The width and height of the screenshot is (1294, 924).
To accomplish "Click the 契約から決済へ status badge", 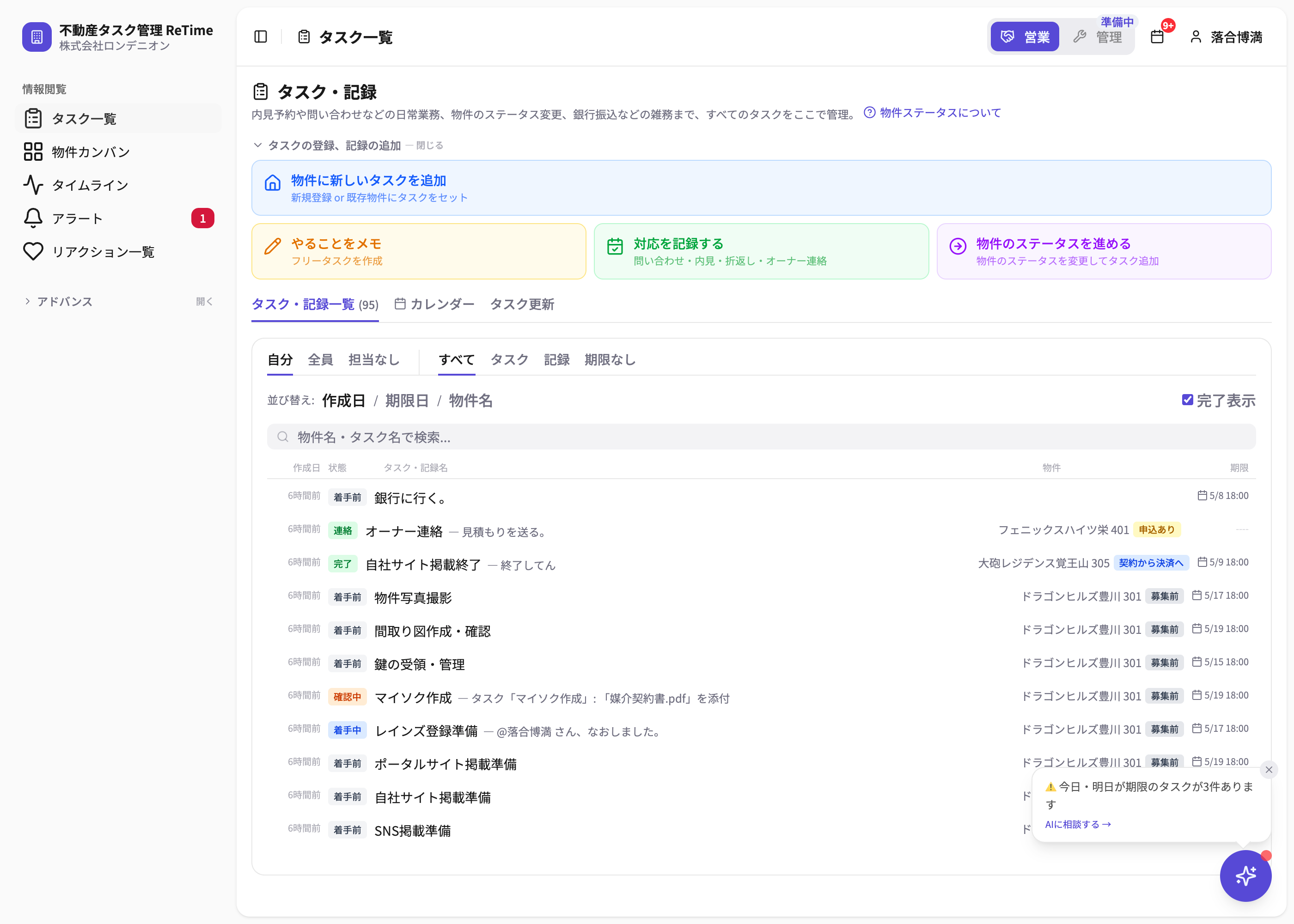I will [x=1151, y=563].
